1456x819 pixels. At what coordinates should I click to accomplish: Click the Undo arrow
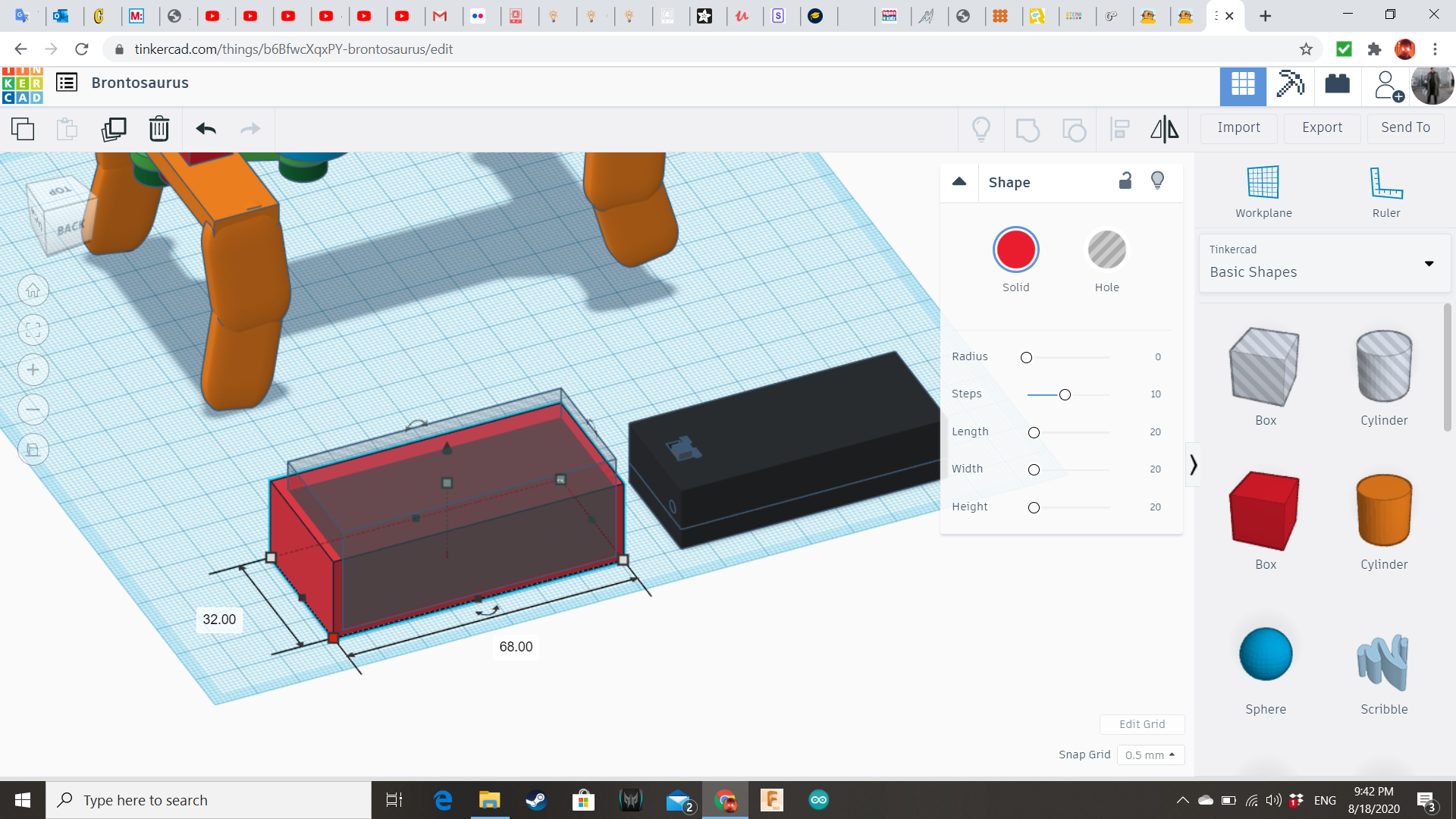206,129
